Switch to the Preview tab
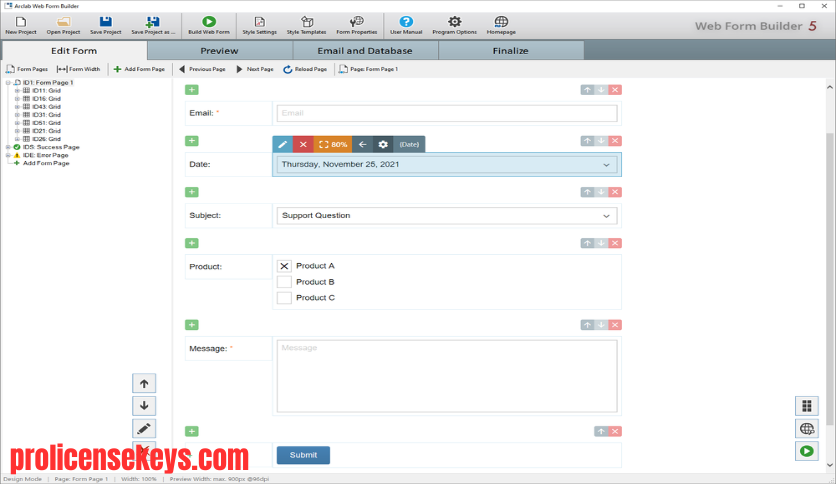Screen dimensions: 836x484 [x=220, y=51]
